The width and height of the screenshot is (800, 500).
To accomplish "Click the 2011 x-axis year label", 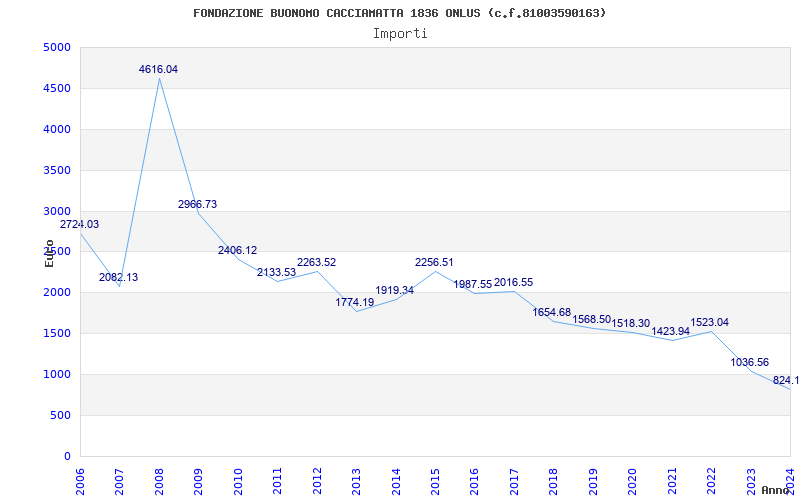I will (x=277, y=481).
